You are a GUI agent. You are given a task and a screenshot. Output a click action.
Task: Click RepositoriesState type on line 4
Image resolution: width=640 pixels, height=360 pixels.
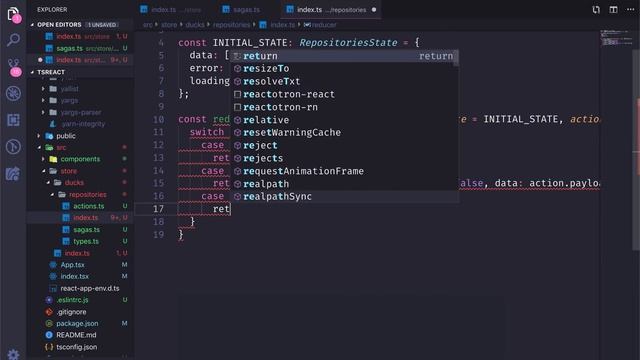pyautogui.click(x=348, y=42)
